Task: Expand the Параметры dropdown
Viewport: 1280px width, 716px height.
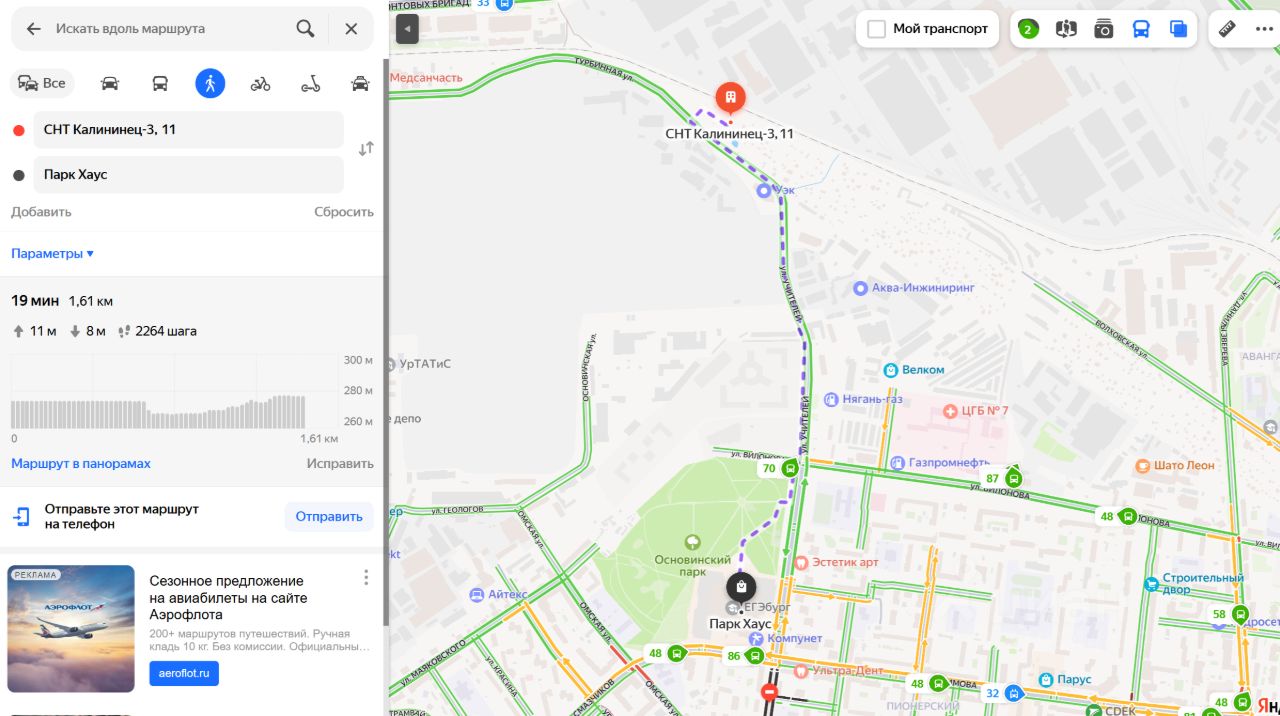Action: point(52,253)
